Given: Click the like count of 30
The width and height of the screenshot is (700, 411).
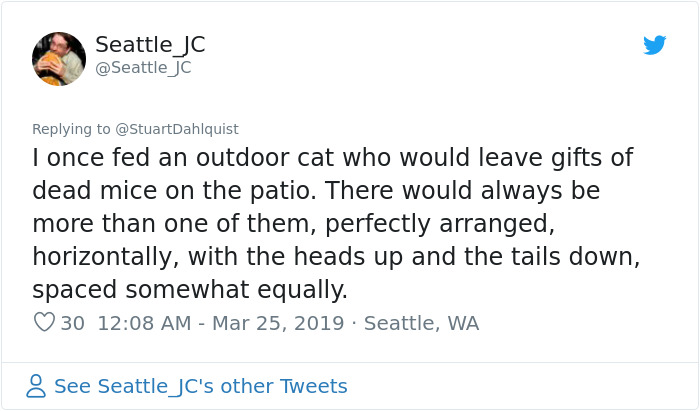Looking at the screenshot, I should point(72,323).
